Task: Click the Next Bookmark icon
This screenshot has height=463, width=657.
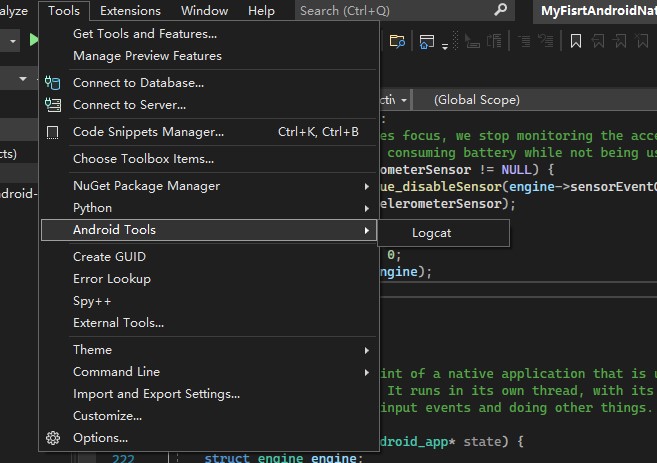Action: click(620, 41)
